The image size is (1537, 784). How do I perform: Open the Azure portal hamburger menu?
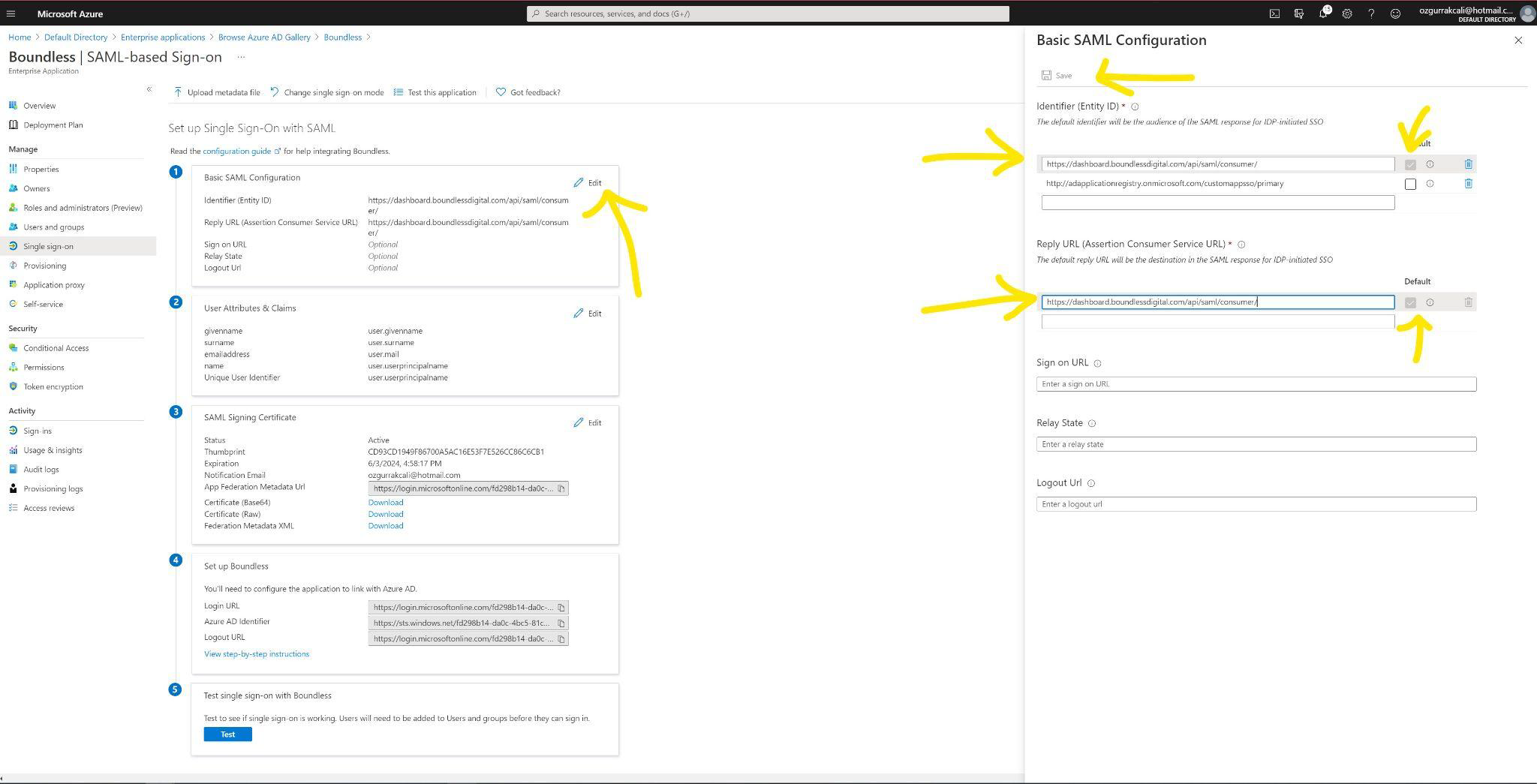[x=11, y=14]
